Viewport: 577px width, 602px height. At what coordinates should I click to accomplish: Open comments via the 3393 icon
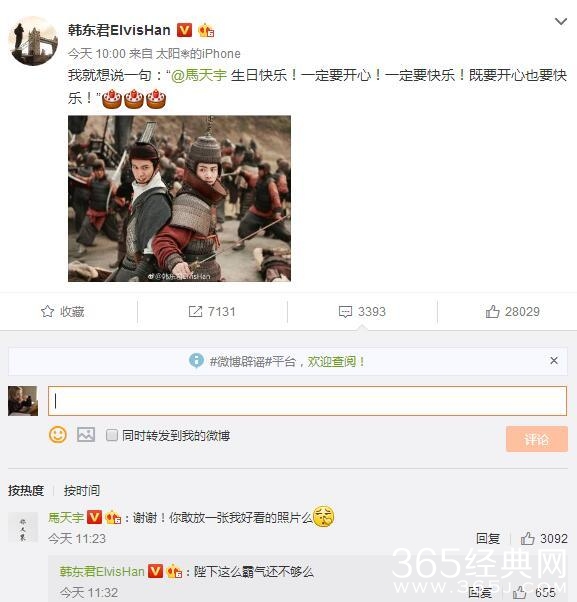(345, 312)
